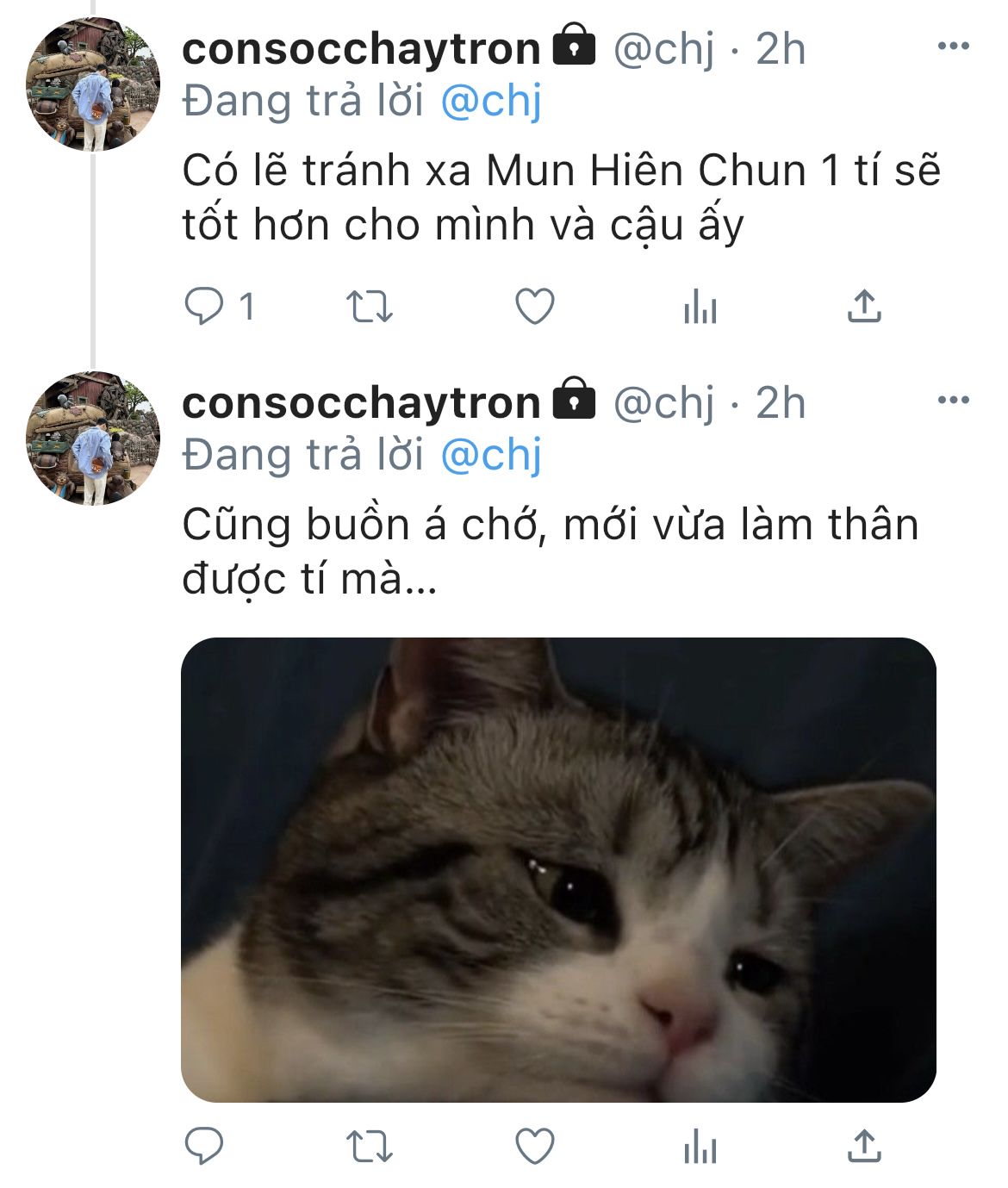The height and width of the screenshot is (1188, 1008).
Task: Open first tweet's profile avatar
Action: pos(93,84)
